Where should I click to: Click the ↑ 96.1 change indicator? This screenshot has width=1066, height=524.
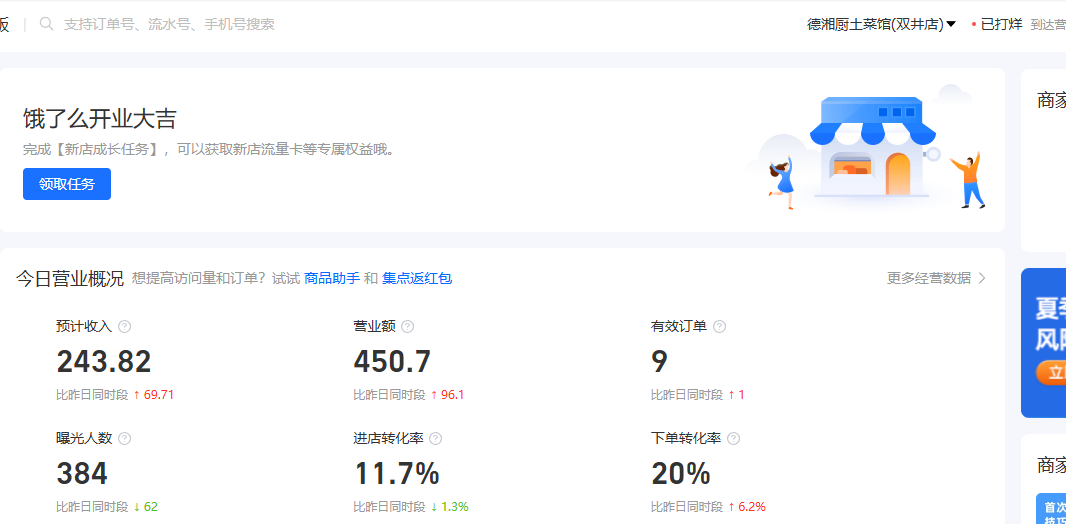coord(447,395)
